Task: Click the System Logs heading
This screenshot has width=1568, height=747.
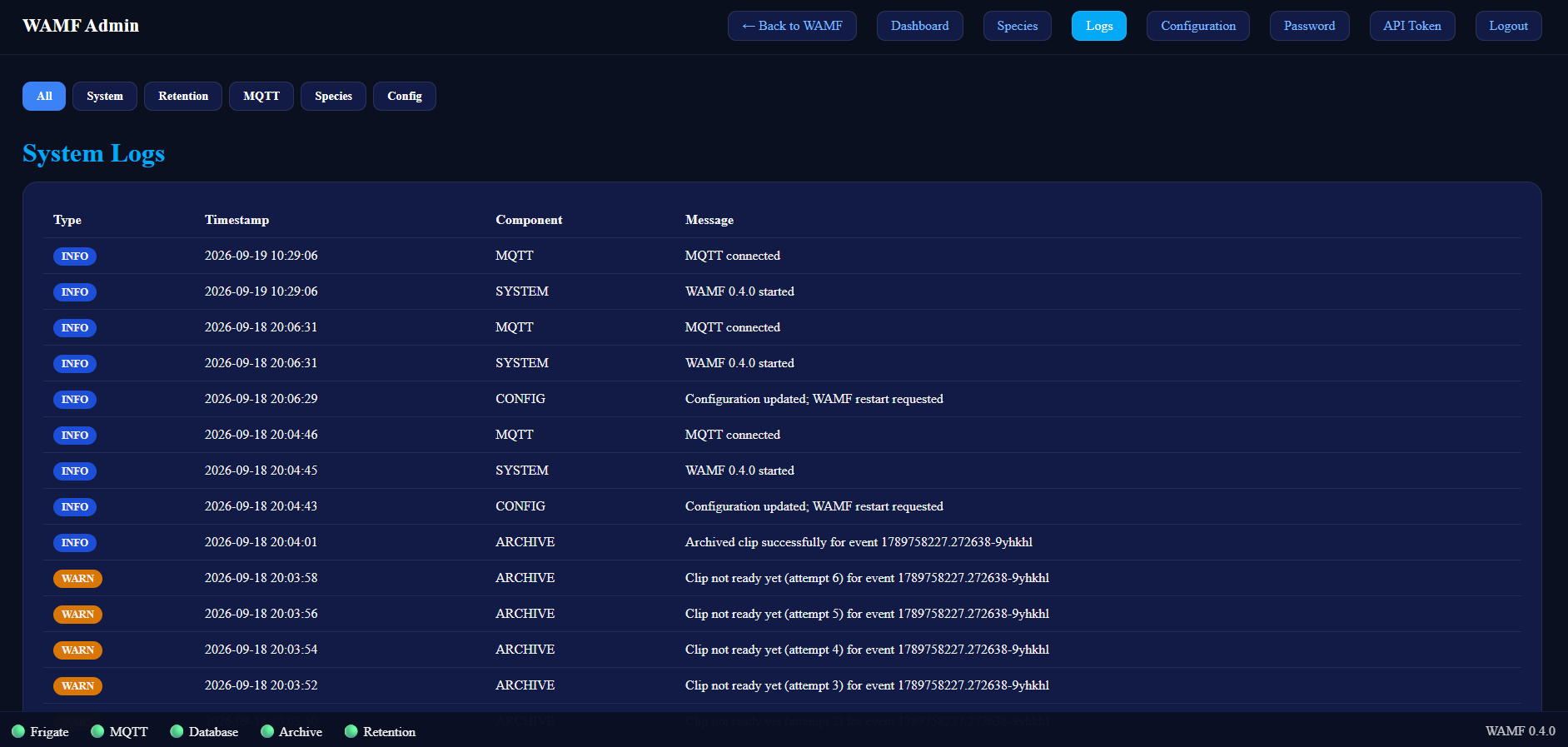Action: coord(93,153)
